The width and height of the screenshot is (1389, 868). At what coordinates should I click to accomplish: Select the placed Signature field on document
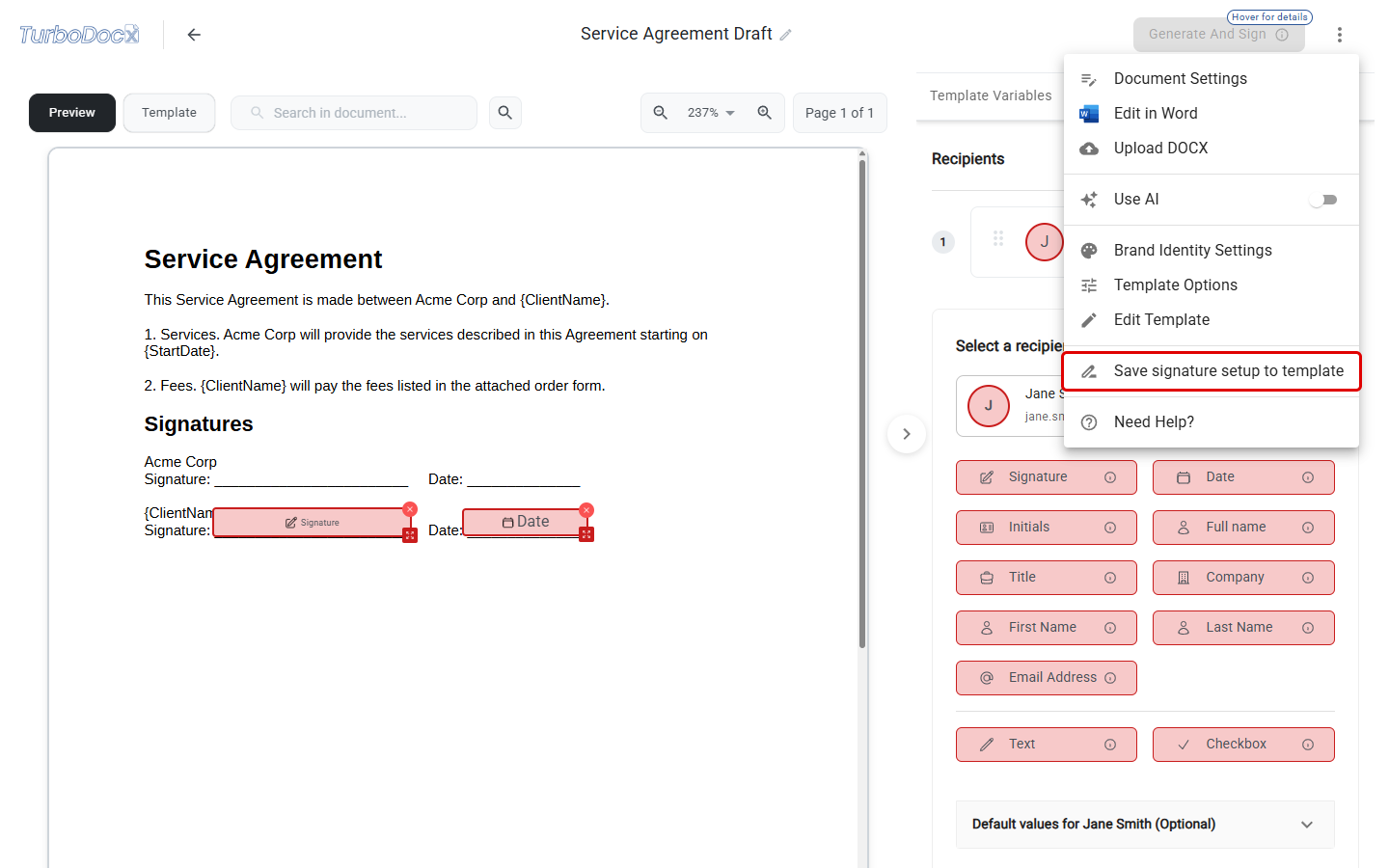click(312, 523)
